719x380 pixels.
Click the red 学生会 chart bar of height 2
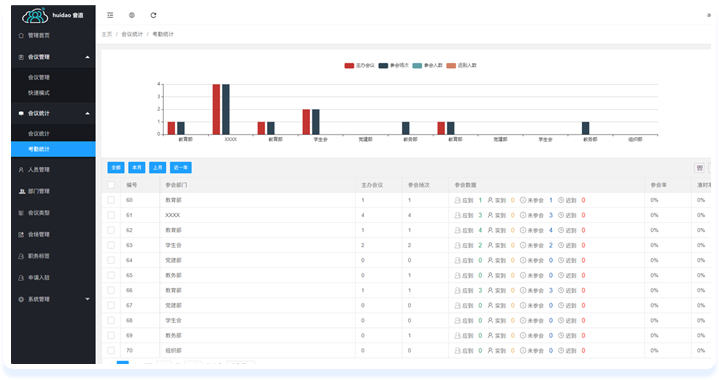click(x=306, y=122)
